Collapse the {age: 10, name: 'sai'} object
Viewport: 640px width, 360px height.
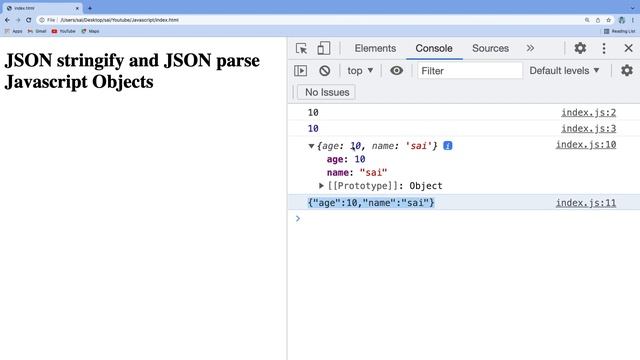click(311, 146)
